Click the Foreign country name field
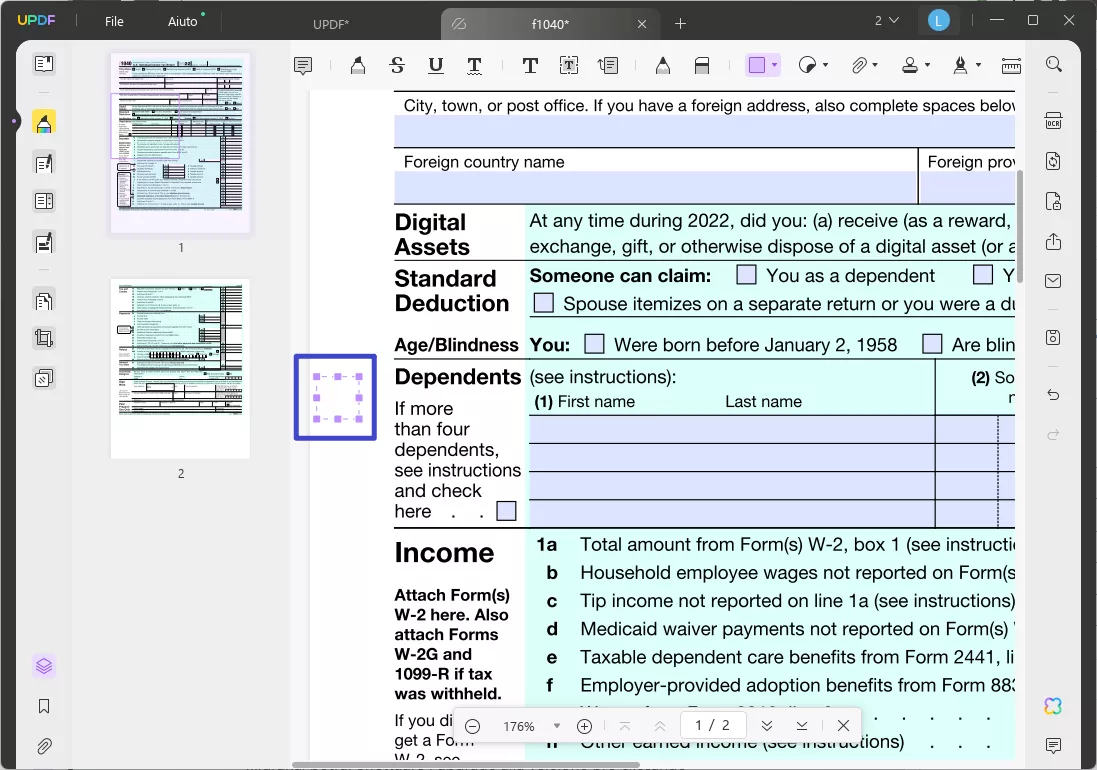 (656, 187)
